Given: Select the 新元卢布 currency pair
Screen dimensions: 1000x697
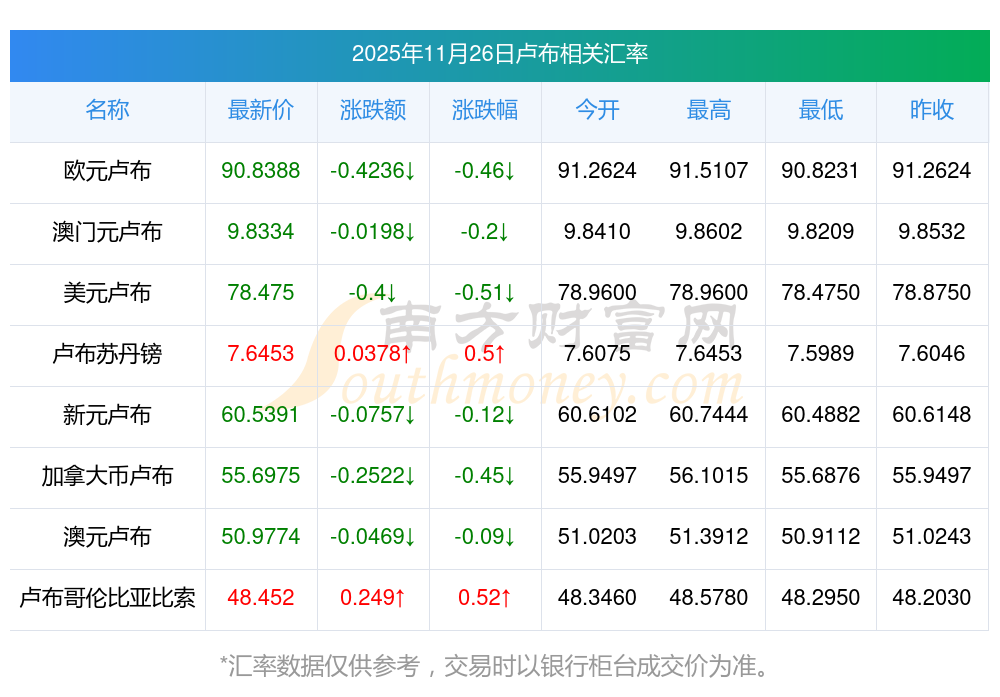Looking at the screenshot, I should (107, 415).
